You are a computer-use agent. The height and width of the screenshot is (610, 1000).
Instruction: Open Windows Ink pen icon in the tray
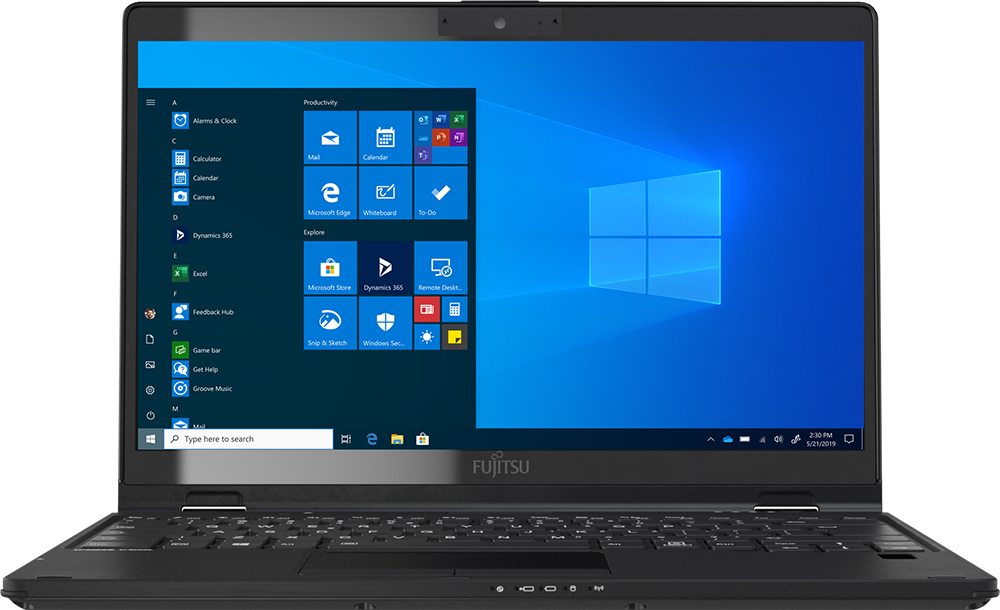point(795,439)
